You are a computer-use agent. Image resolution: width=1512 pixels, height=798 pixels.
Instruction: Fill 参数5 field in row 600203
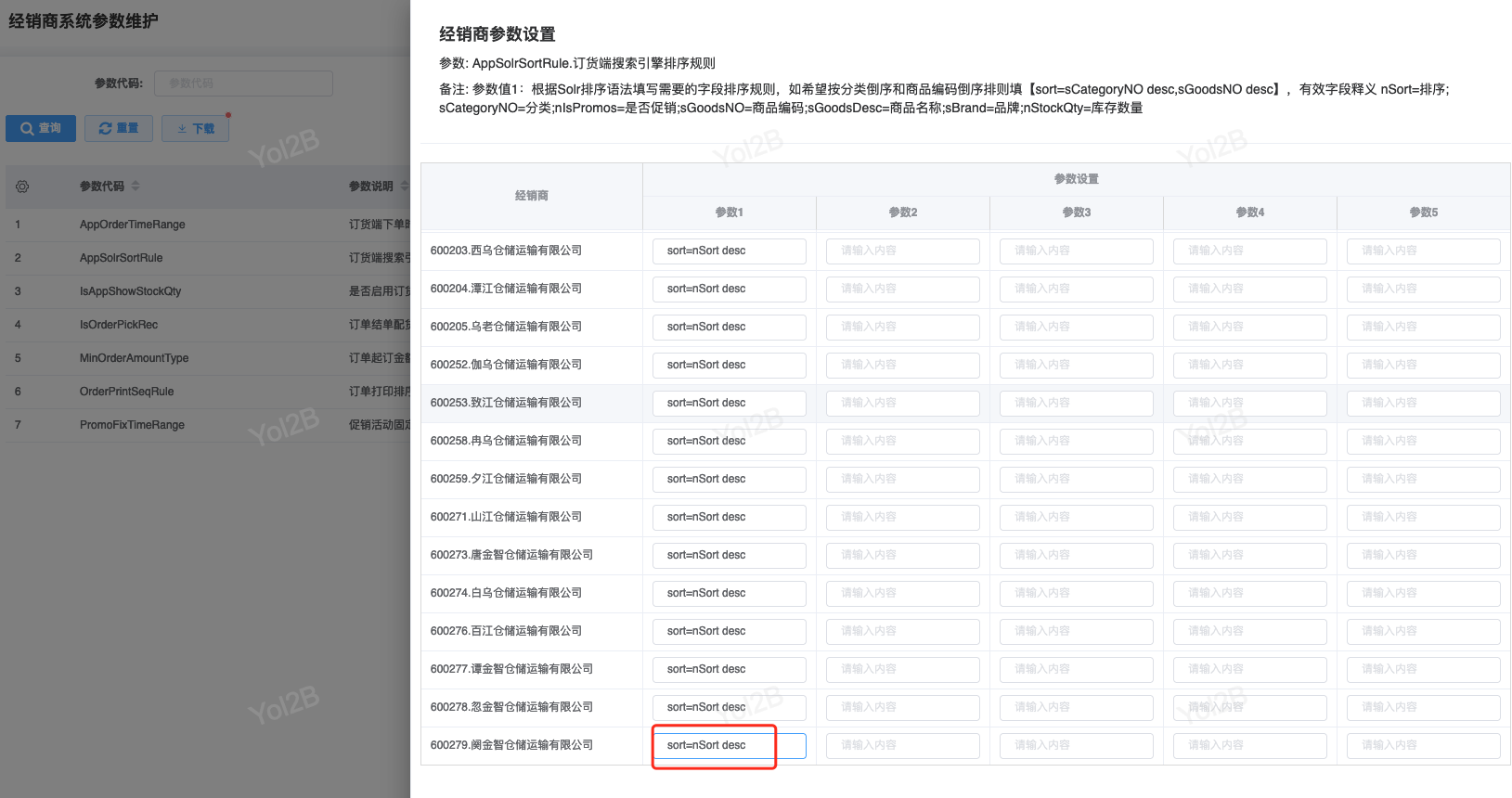click(x=1424, y=251)
